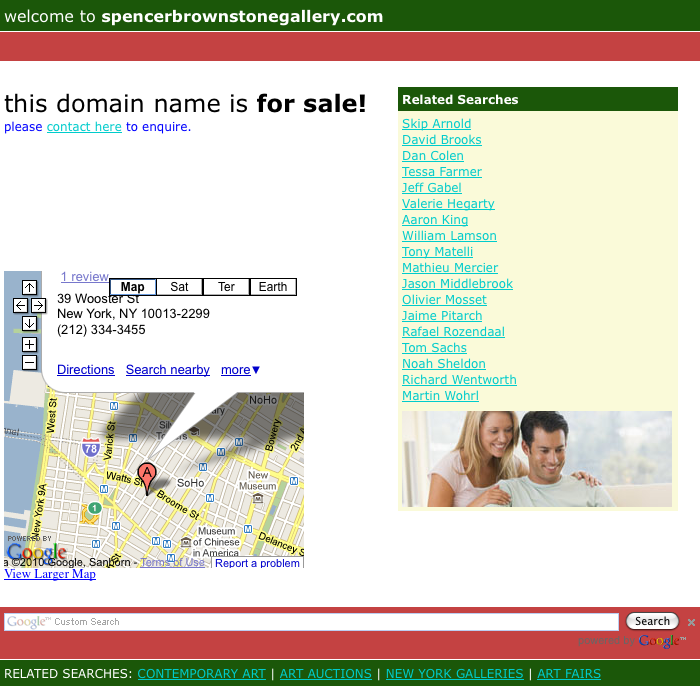Open the Tessa Farmer related search

(442, 172)
